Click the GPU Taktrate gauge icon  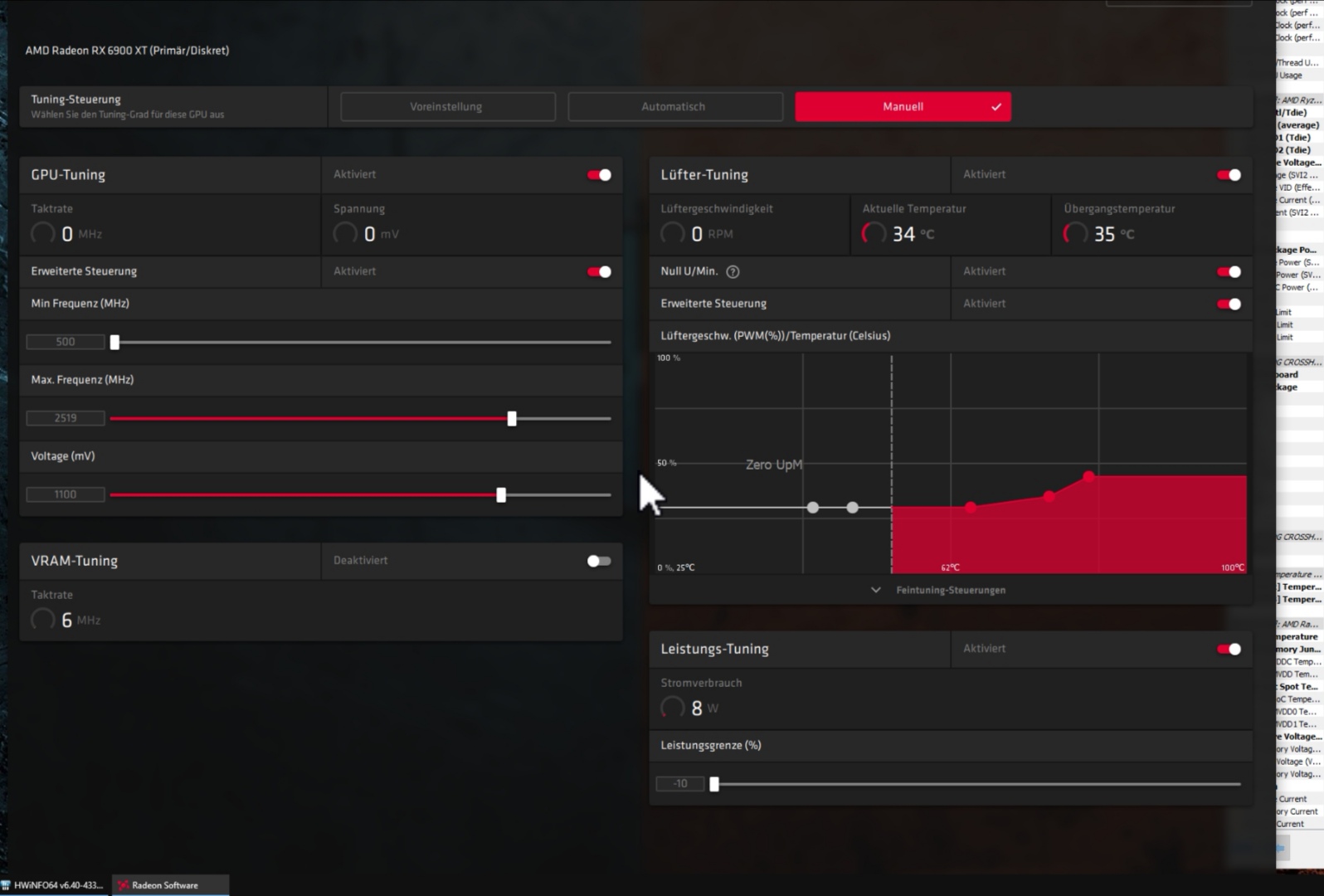(42, 234)
